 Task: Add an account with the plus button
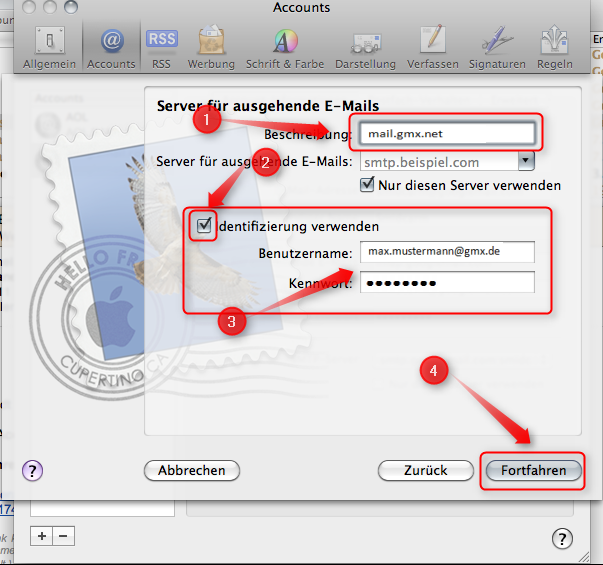(42, 536)
